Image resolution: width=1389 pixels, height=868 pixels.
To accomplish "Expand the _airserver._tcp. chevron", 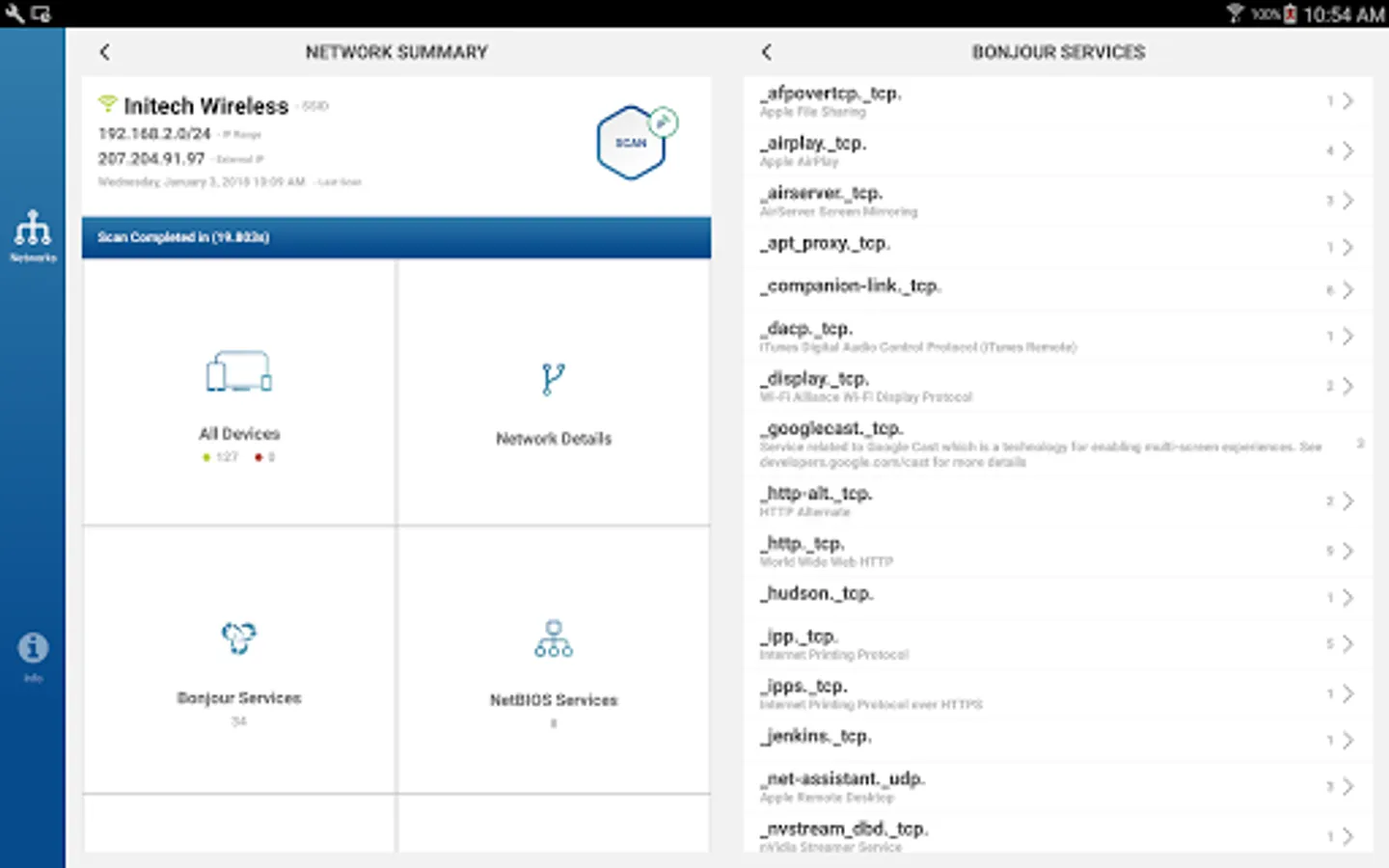I will [x=1348, y=201].
